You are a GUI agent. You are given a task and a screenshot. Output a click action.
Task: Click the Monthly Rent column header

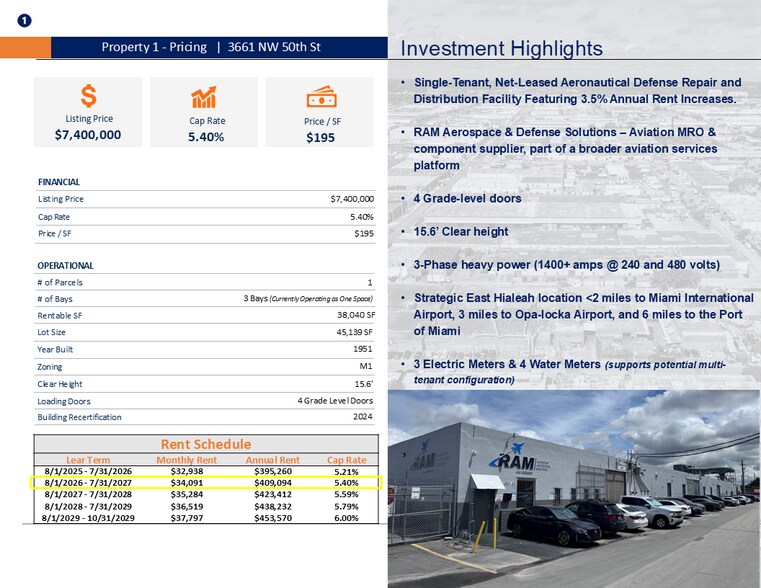(186, 459)
